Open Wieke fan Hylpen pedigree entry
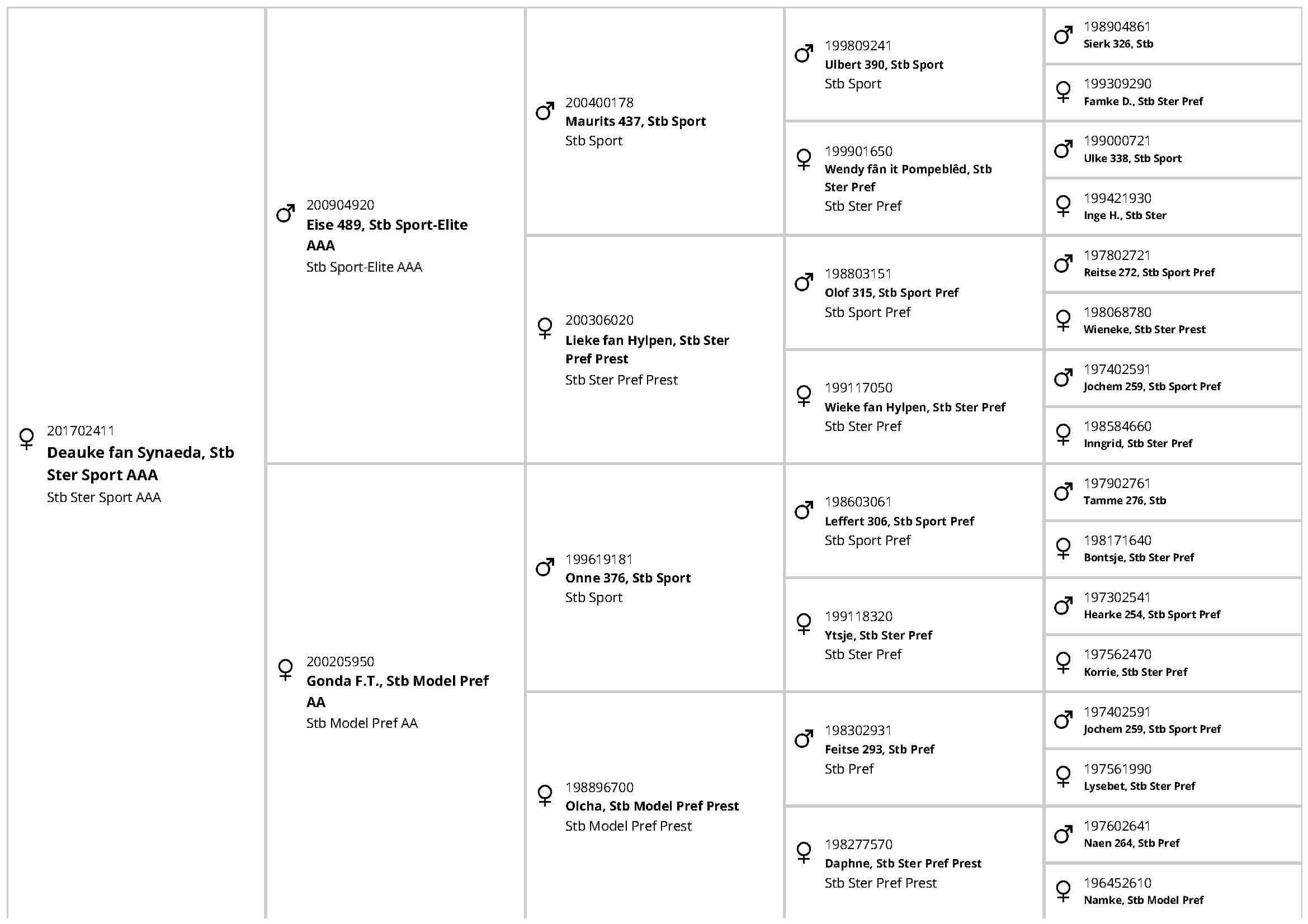Screen dimensions: 1308x924 tap(914, 407)
